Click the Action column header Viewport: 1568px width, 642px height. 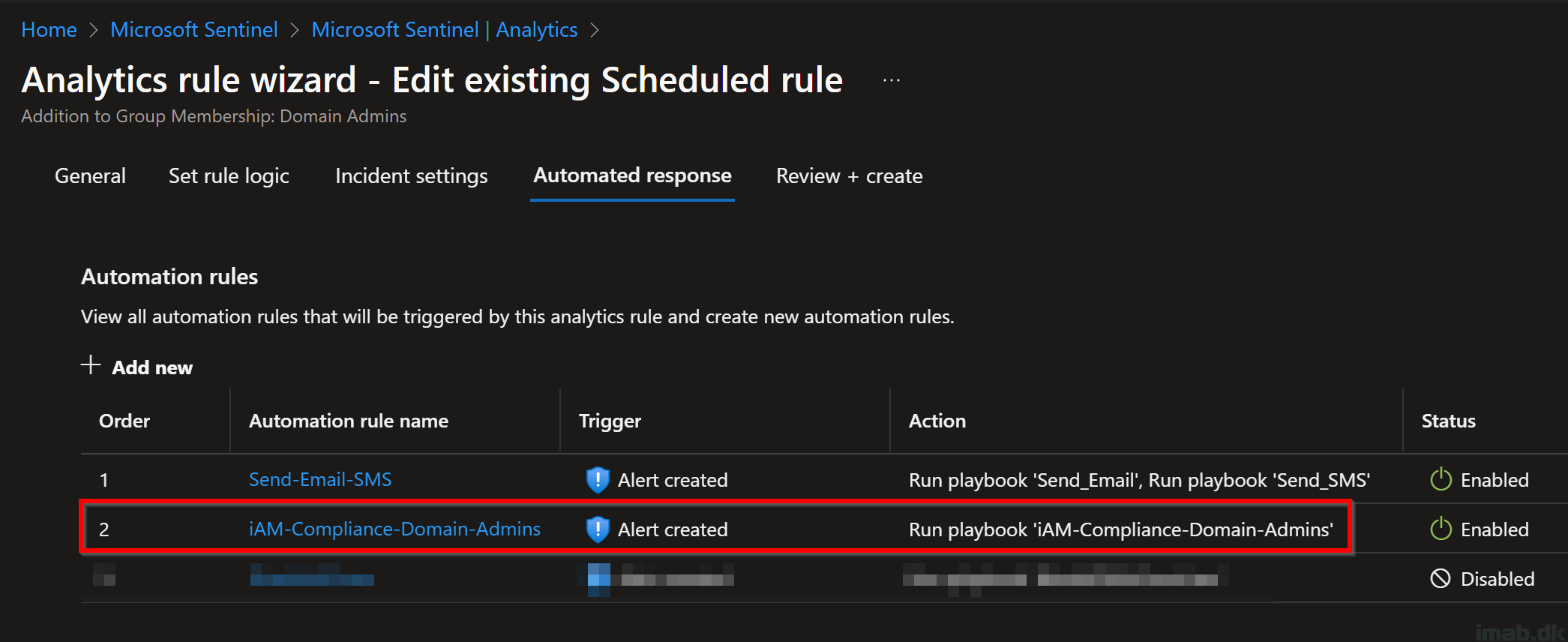click(937, 421)
